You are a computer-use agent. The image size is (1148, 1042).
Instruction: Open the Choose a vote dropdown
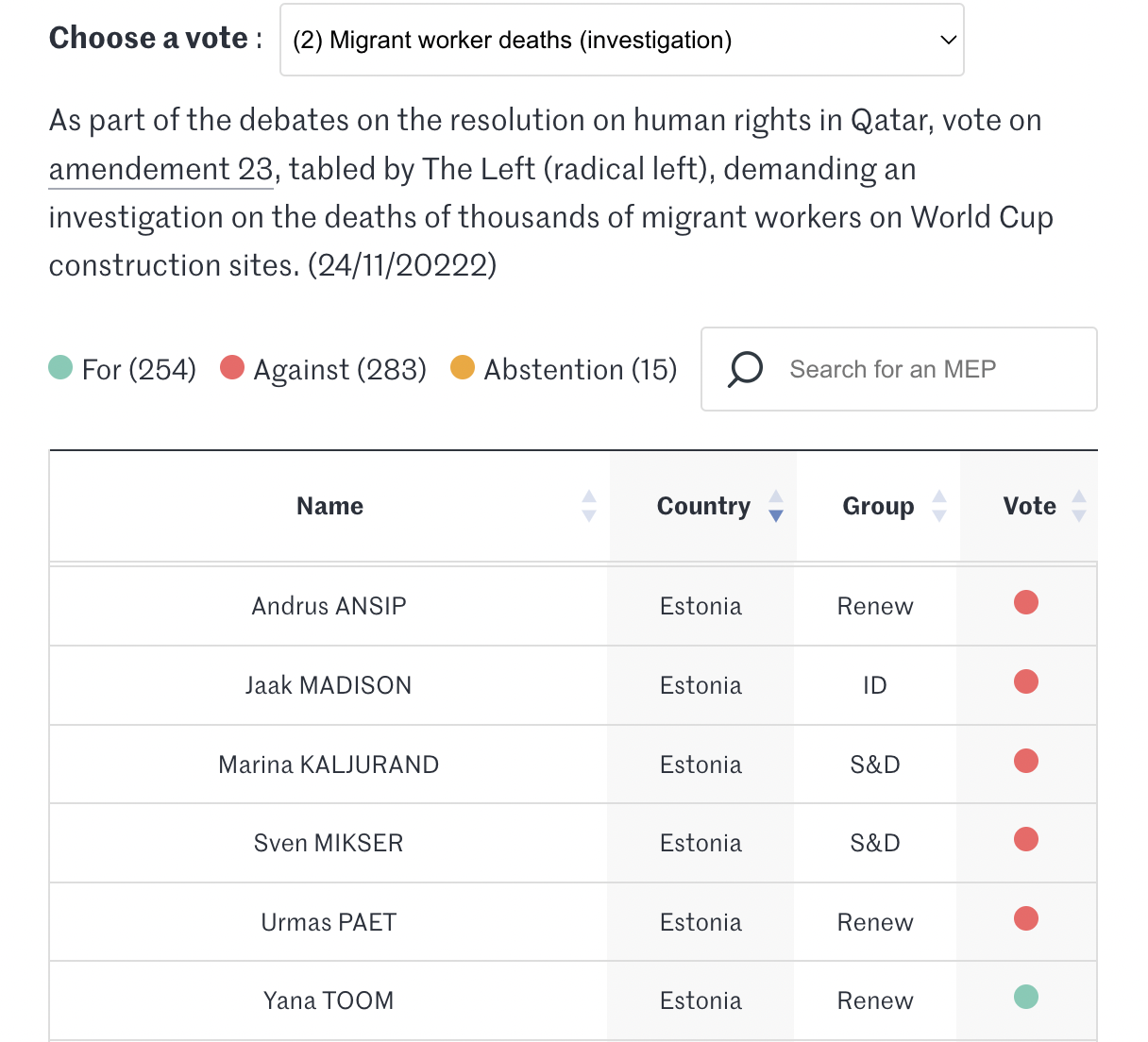click(x=621, y=40)
